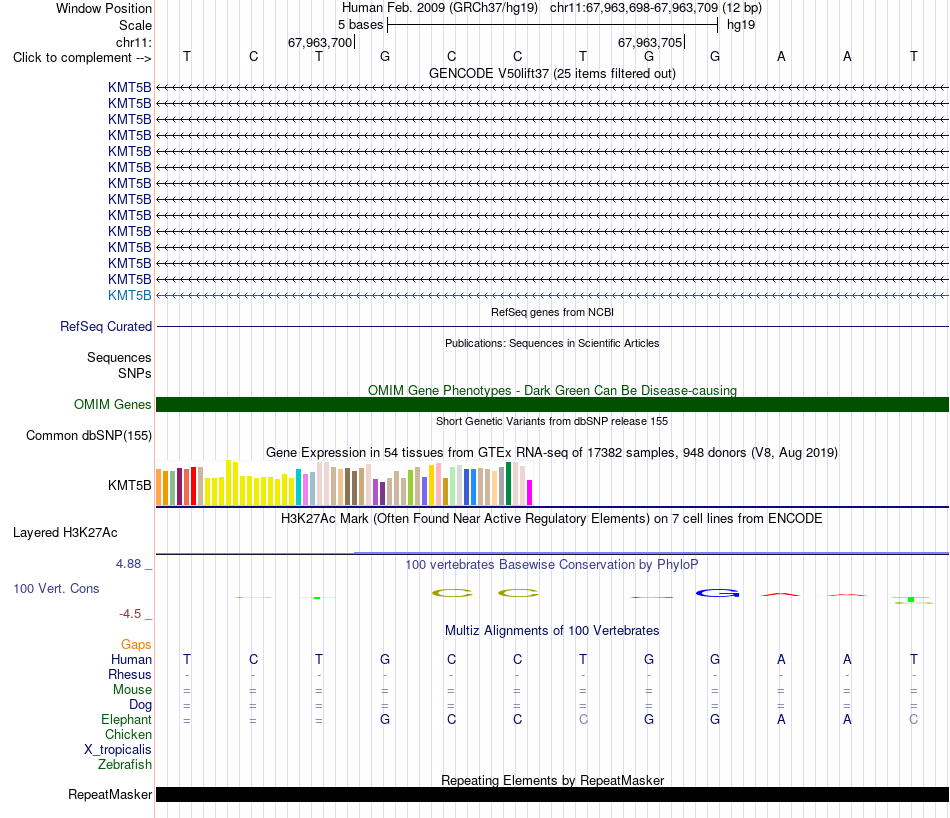Click the 4.88 PhyloP upper limit value
Viewport: 950px width, 818px height.
[x=128, y=564]
